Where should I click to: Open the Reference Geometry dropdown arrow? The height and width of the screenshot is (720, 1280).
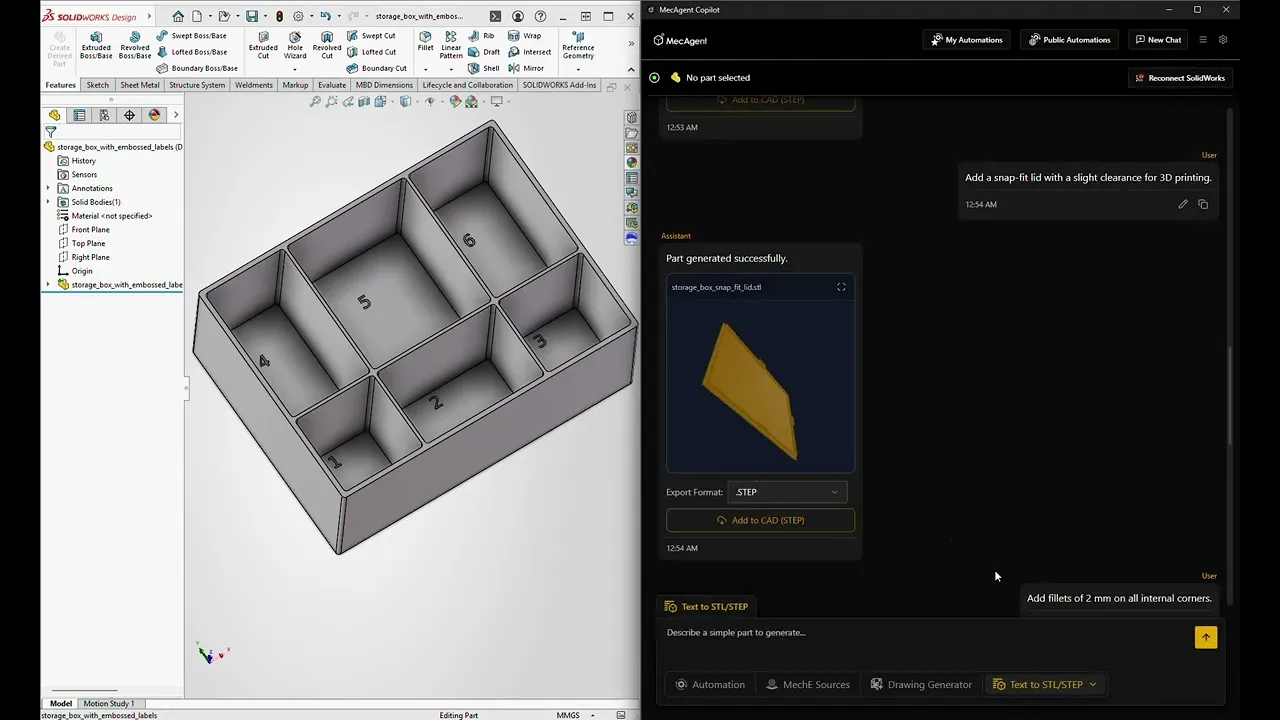578,69
